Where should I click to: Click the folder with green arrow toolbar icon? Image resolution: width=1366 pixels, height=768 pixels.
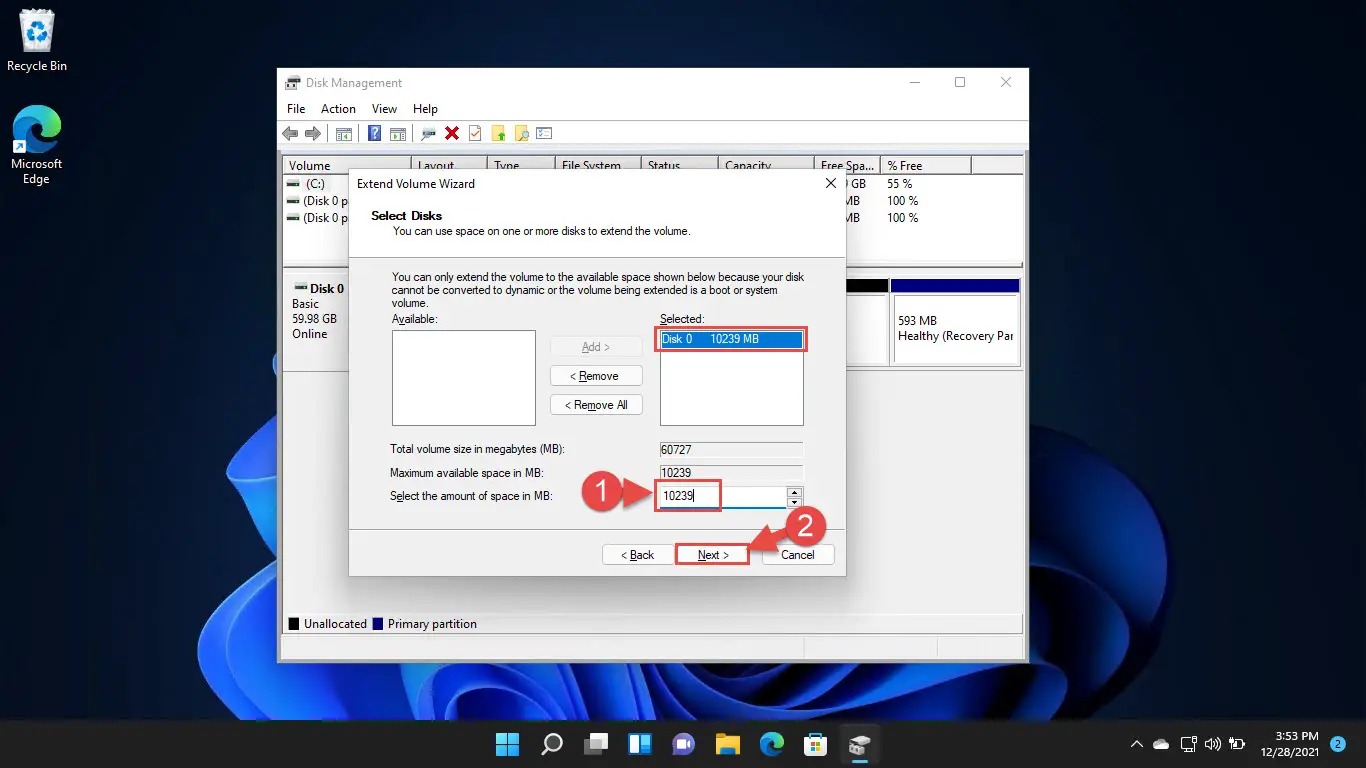498,134
